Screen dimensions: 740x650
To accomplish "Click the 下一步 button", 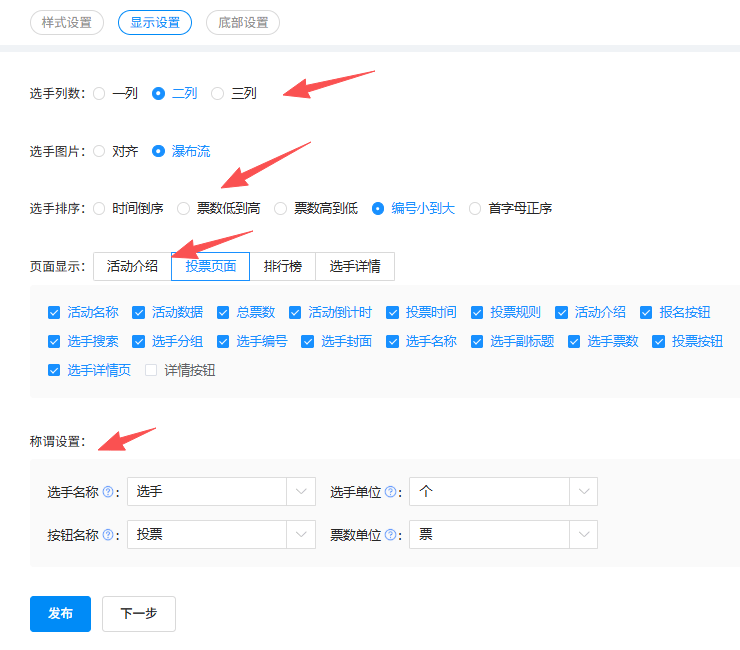I will (x=139, y=614).
